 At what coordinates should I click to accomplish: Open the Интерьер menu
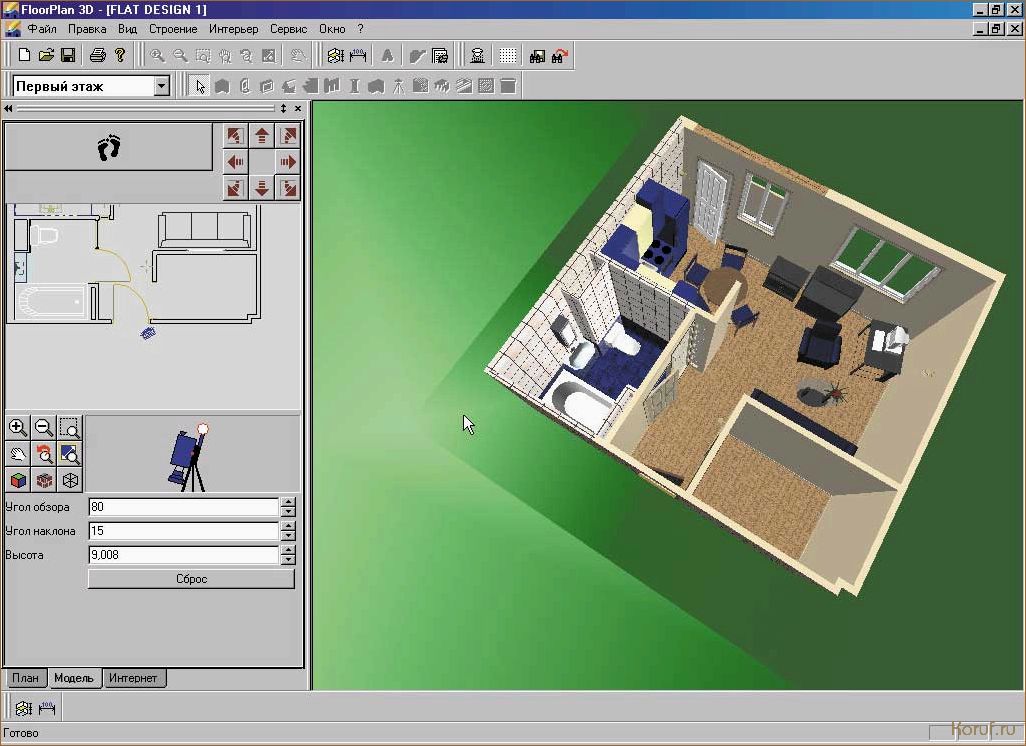[234, 29]
